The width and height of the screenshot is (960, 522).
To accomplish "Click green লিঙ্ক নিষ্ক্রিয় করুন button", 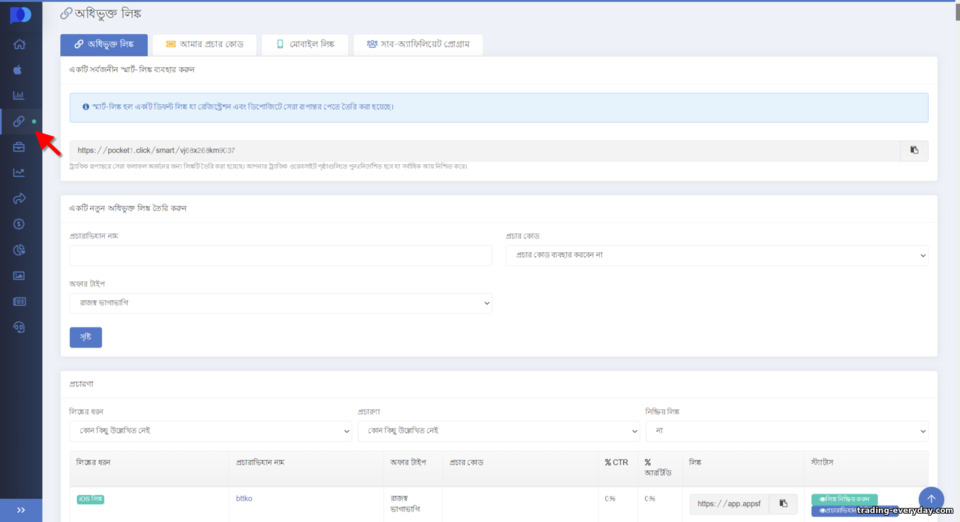I will [844, 499].
